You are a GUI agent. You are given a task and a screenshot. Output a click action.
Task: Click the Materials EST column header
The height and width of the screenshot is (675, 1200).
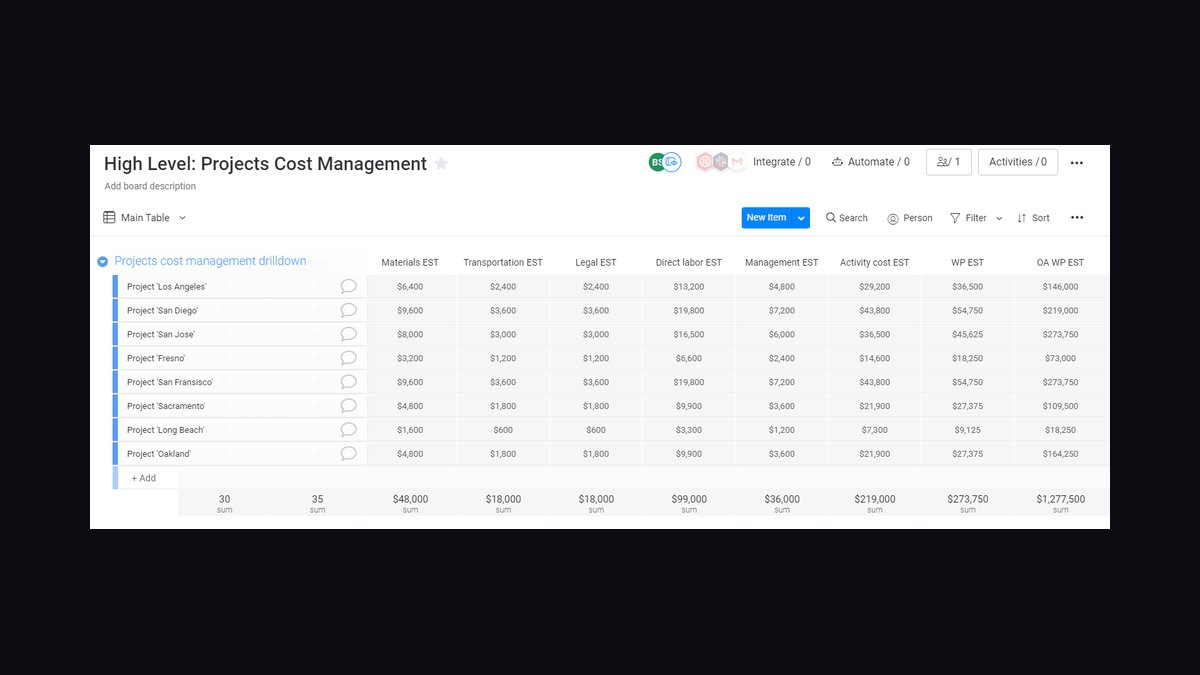[x=410, y=263]
